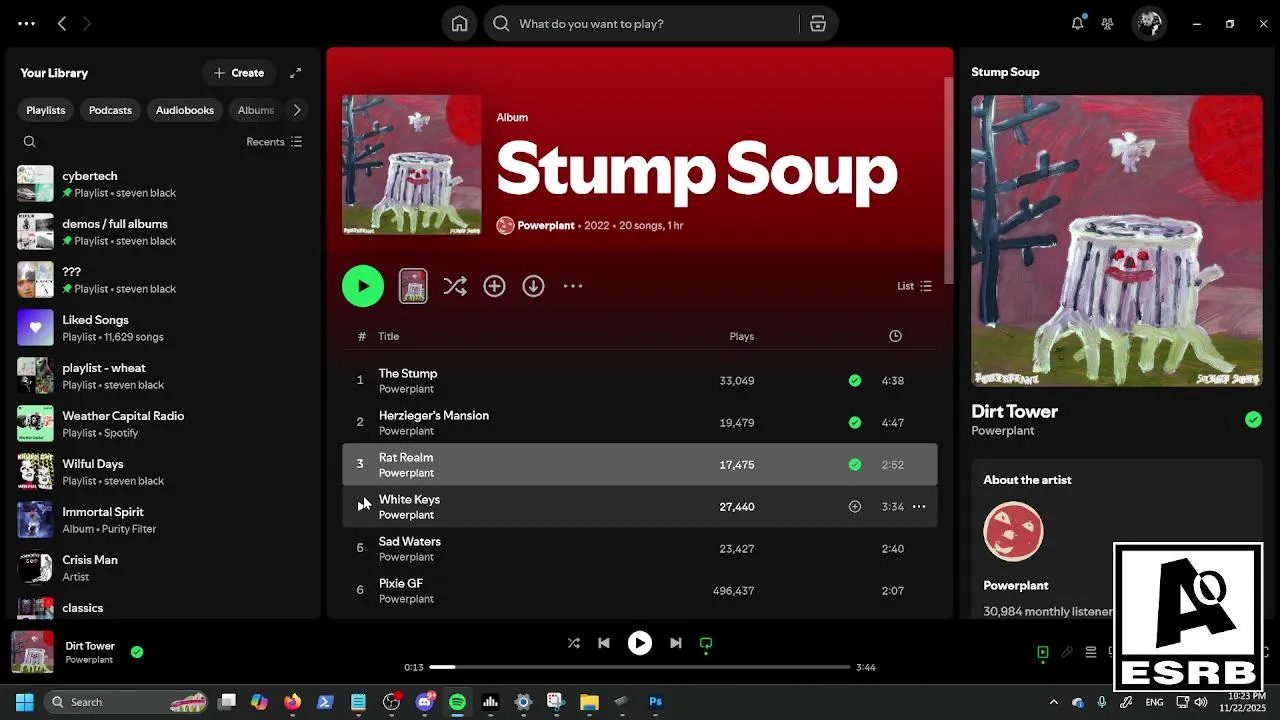Open the Now Playing large cover art
1280x720 pixels.
1117,241
